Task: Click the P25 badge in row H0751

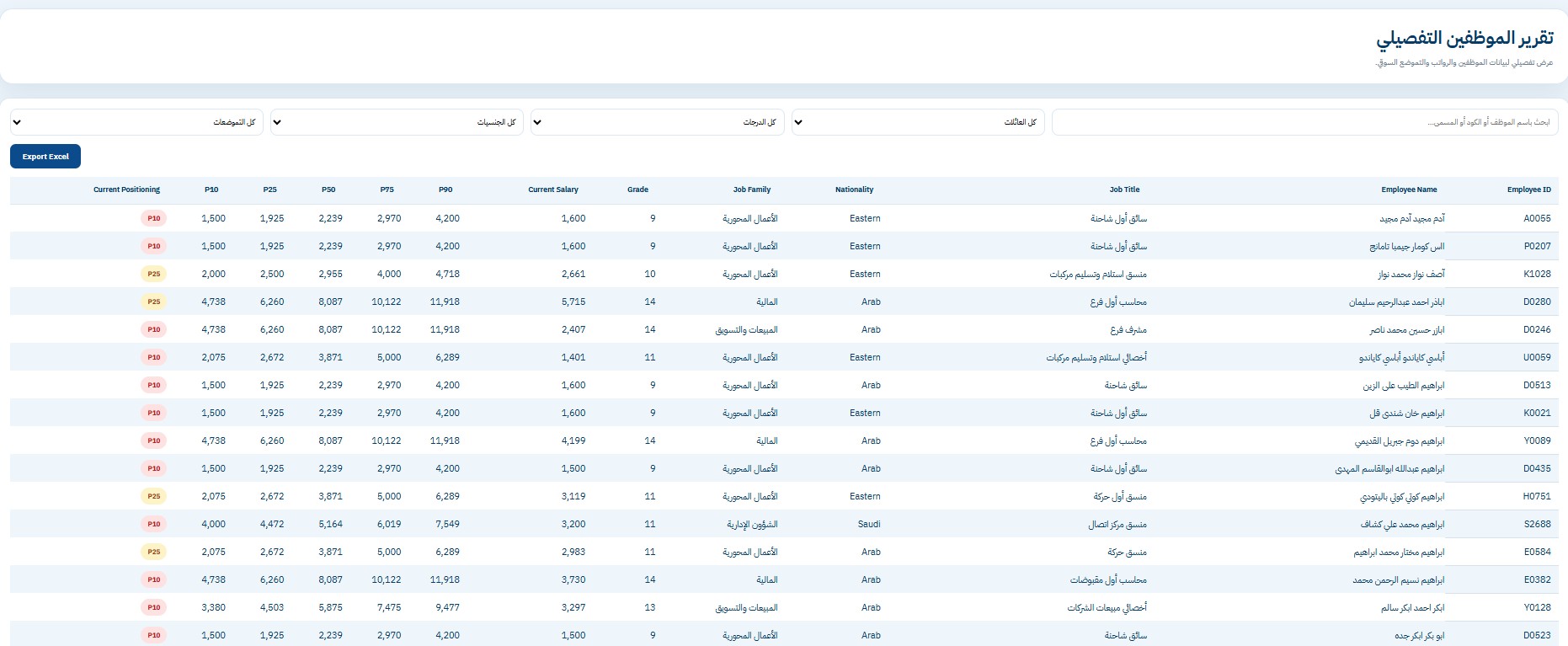Action: [x=153, y=496]
